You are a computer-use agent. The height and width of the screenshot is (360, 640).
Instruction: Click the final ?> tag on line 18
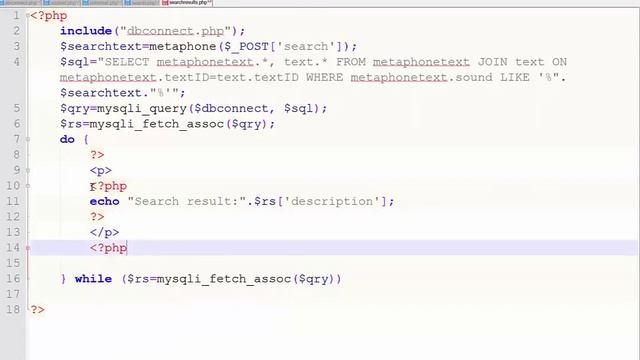[38, 309]
